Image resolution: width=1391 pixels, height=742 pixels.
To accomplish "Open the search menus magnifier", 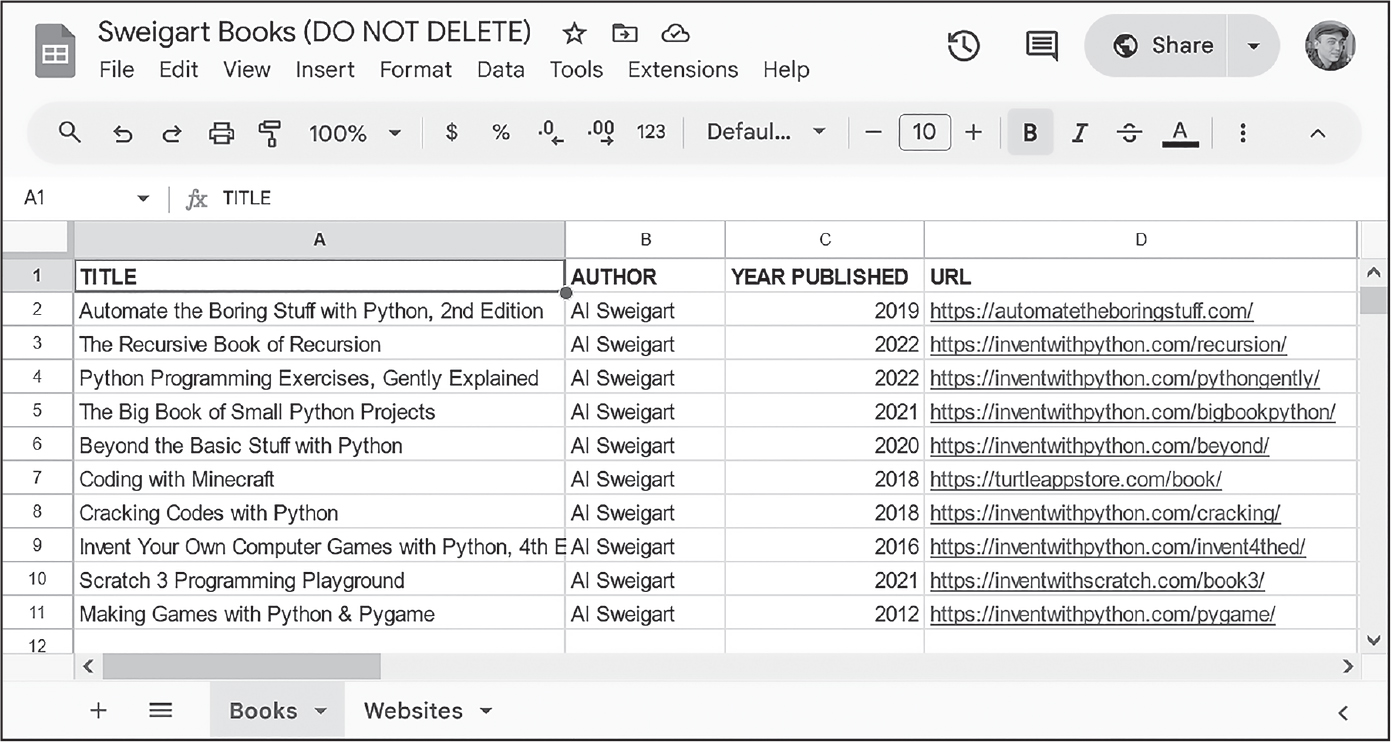I will point(69,132).
